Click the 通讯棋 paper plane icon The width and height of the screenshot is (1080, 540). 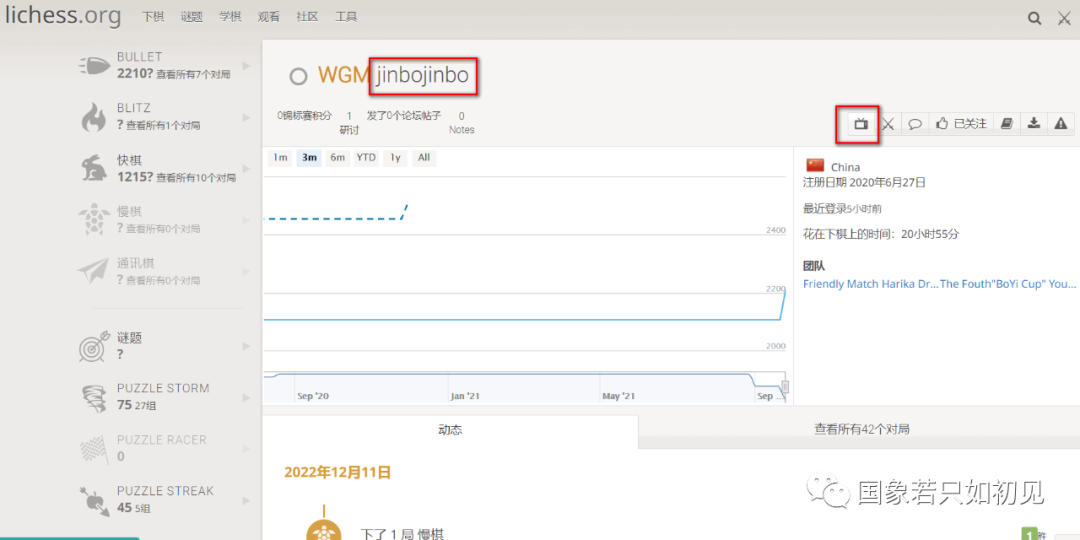[94, 272]
